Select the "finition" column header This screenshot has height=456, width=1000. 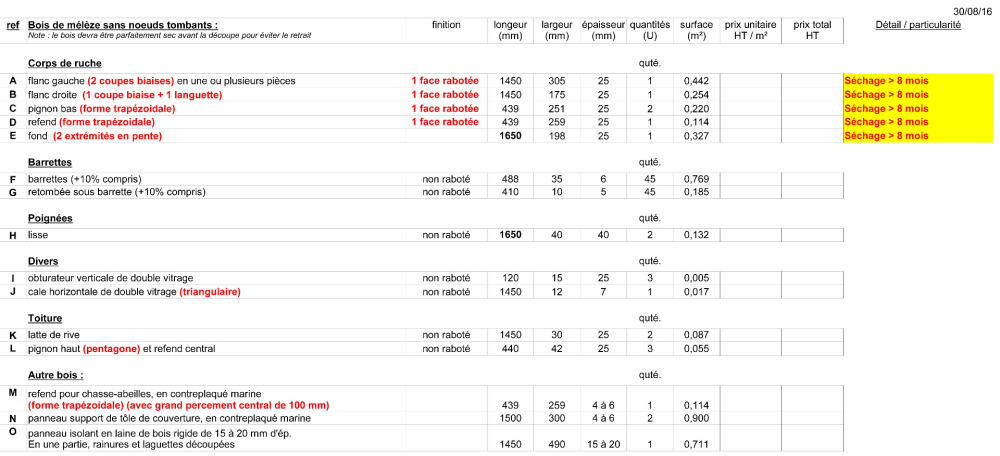pos(446,24)
